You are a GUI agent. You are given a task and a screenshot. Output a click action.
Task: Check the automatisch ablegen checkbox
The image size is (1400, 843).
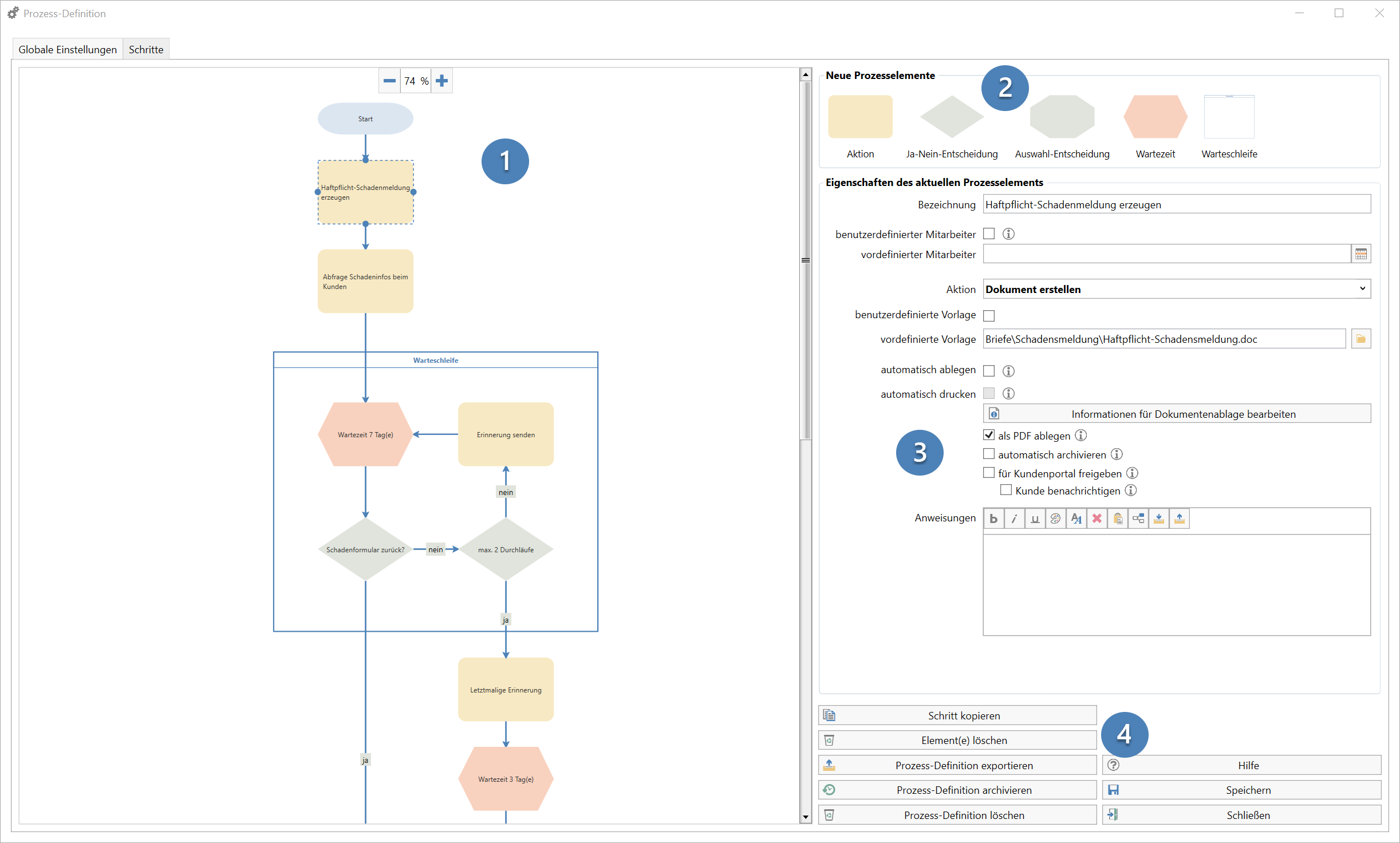click(989, 370)
